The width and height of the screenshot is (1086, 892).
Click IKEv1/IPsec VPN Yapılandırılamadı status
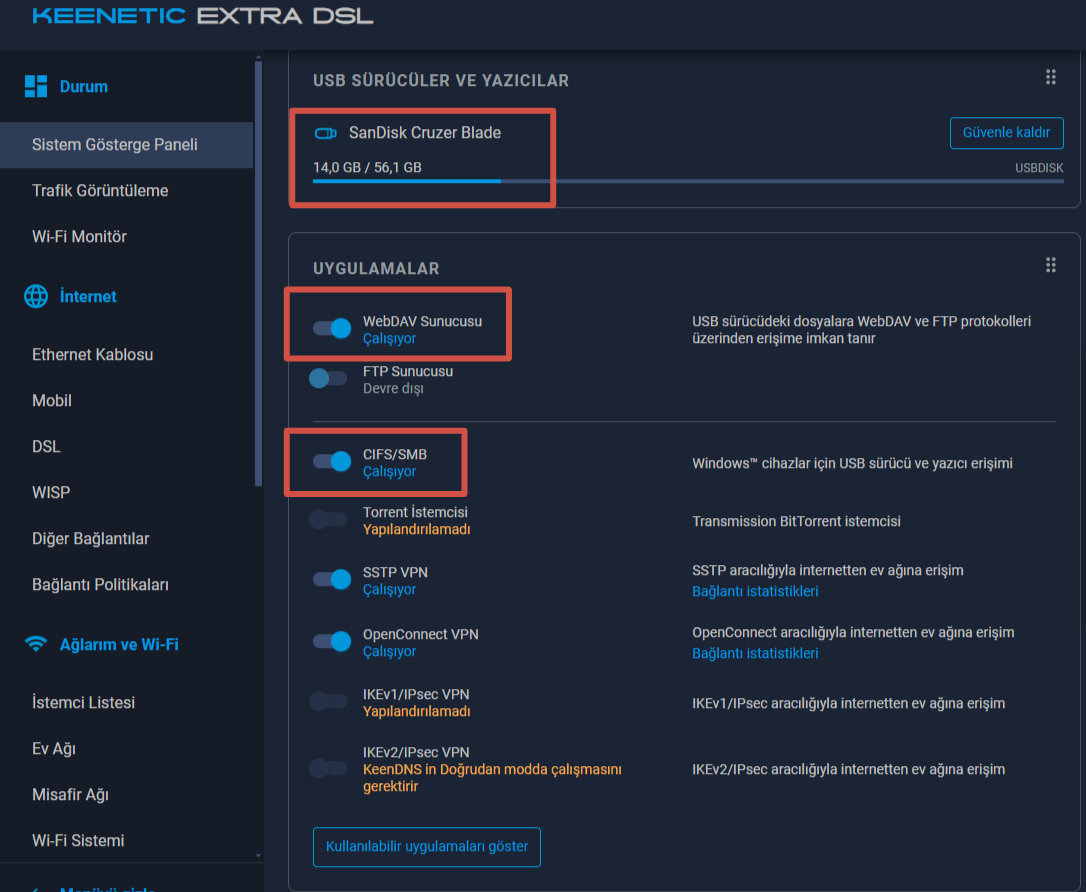tap(416, 712)
